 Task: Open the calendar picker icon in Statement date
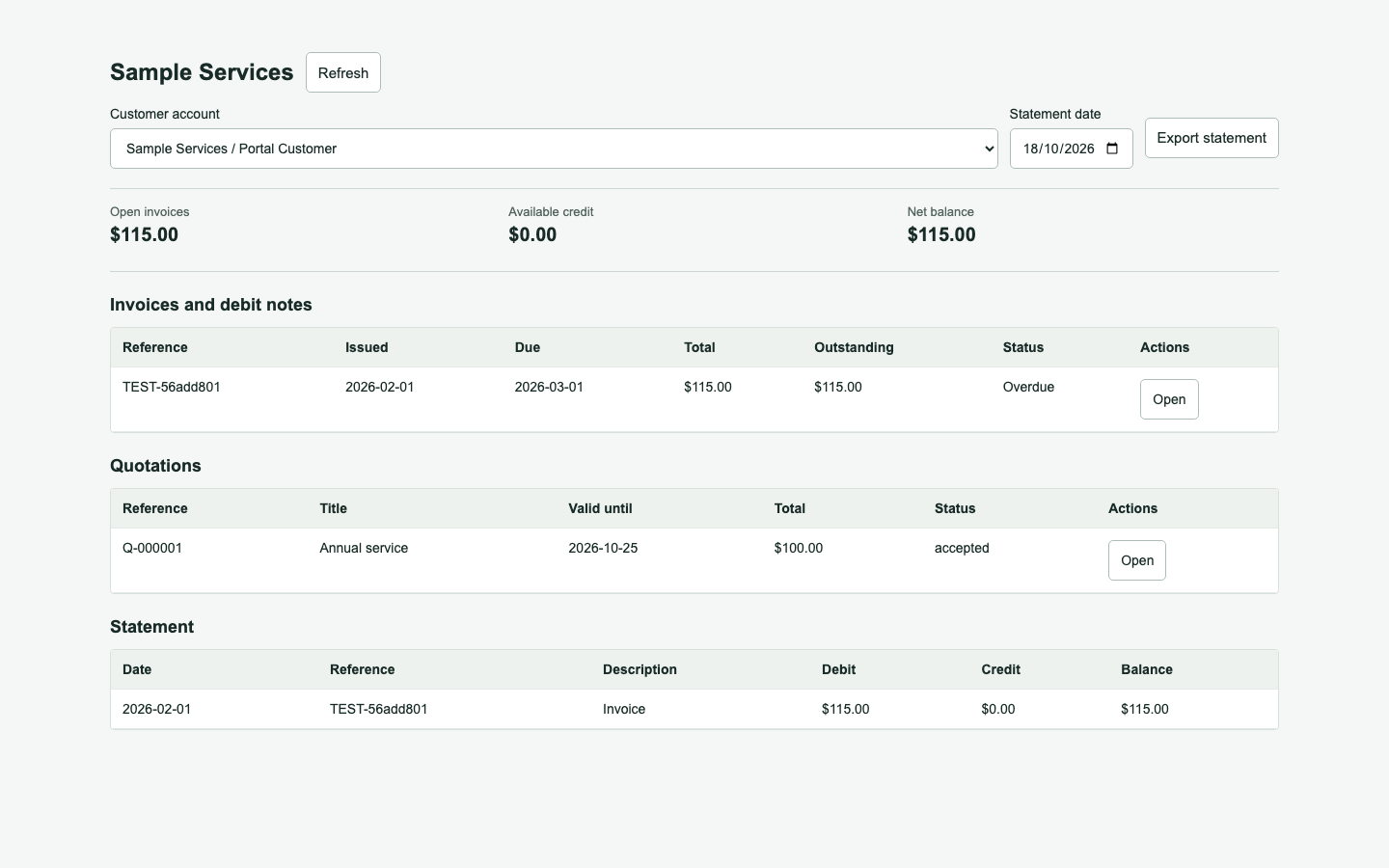1112,149
